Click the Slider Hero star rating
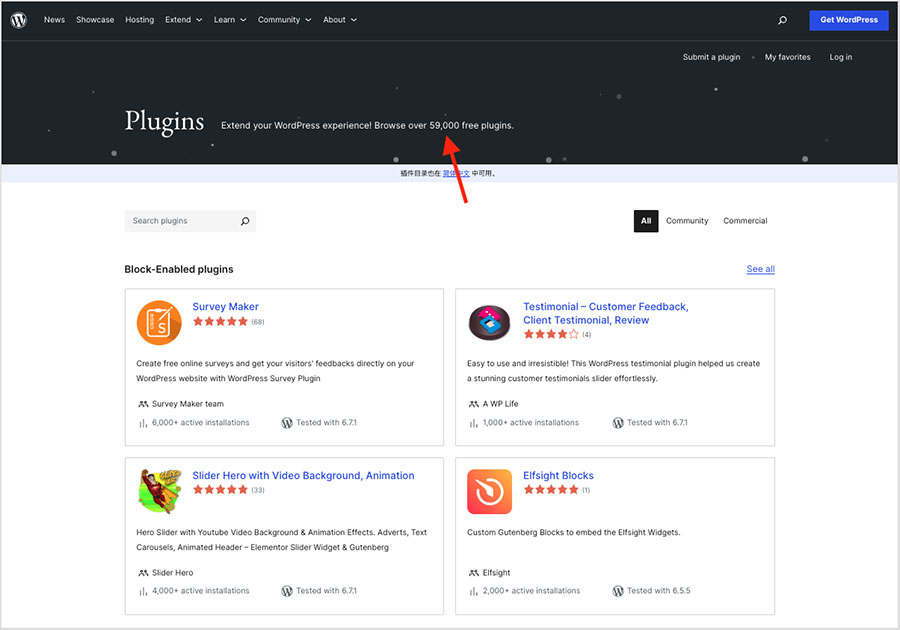900x630 pixels. [220, 489]
